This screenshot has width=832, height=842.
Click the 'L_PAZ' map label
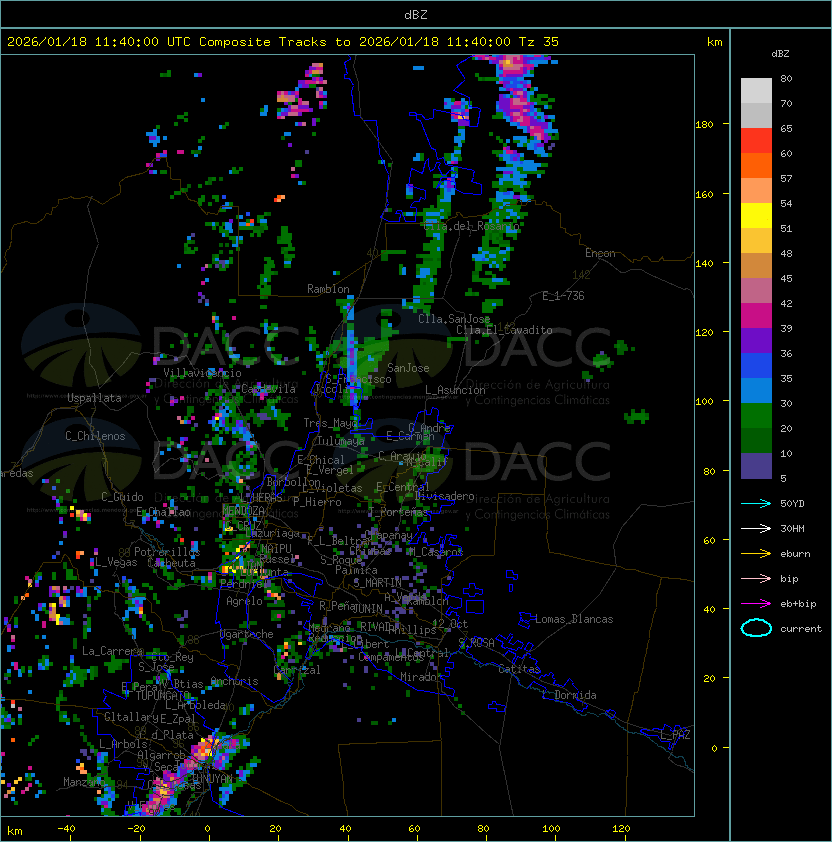pyautogui.click(x=675, y=735)
